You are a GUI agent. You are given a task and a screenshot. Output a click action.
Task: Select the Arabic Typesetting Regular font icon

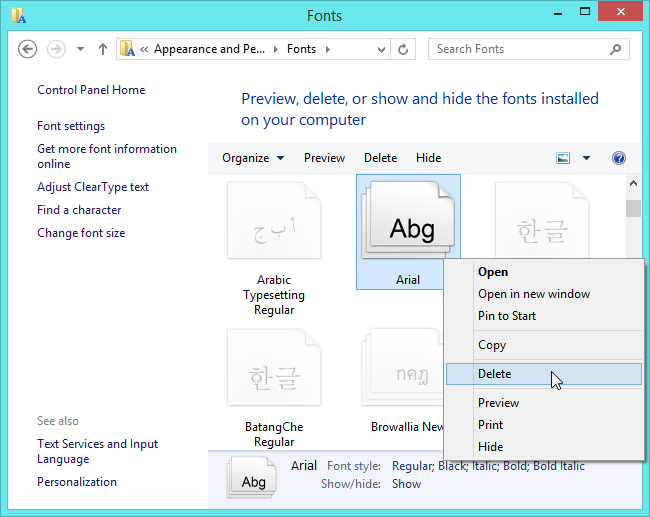pyautogui.click(x=274, y=224)
